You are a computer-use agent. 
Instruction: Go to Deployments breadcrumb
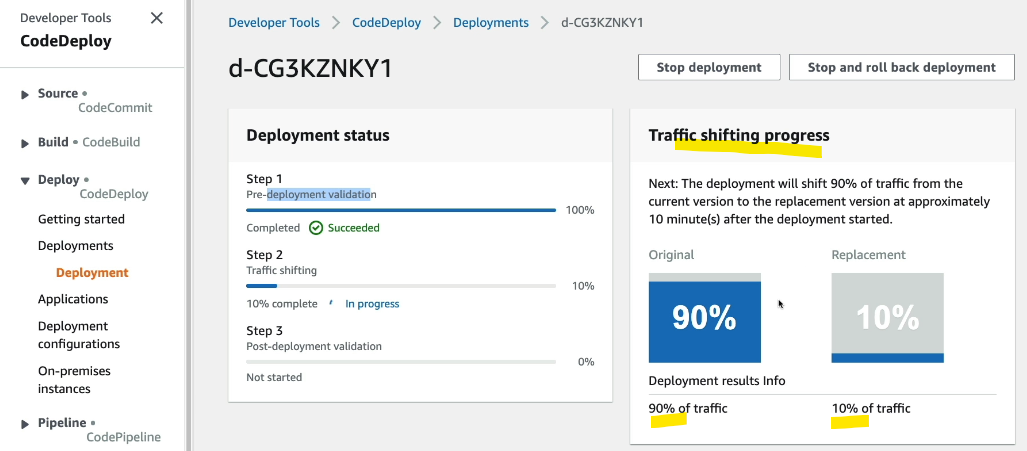[x=491, y=23]
